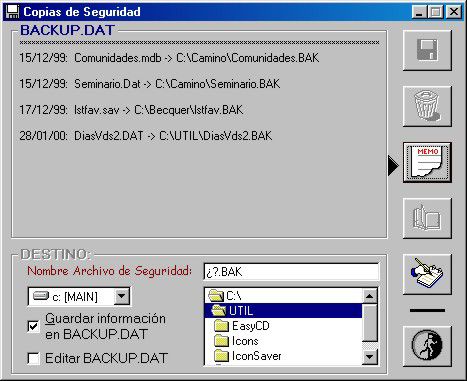The width and height of the screenshot is (467, 381).
Task: Open the c: [MAIN] drive dropdown
Action: [122, 296]
